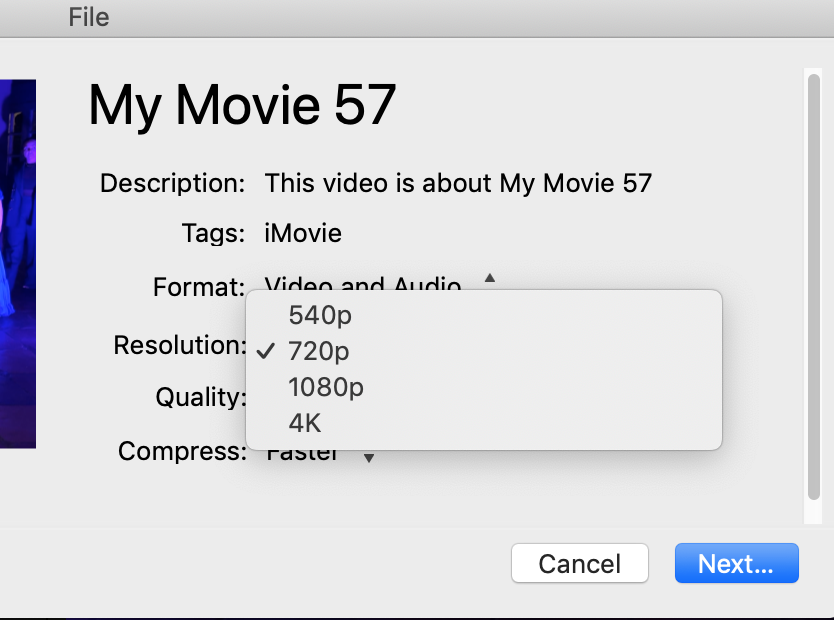This screenshot has height=620, width=834.
Task: Select the 540p resolution option
Action: [x=320, y=315]
